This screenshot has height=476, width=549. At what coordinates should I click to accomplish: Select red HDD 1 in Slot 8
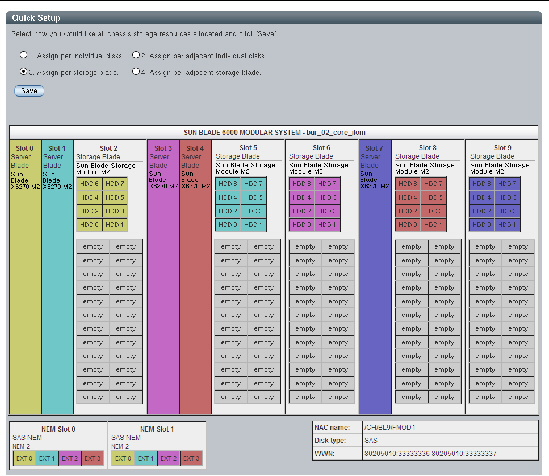pos(433,225)
